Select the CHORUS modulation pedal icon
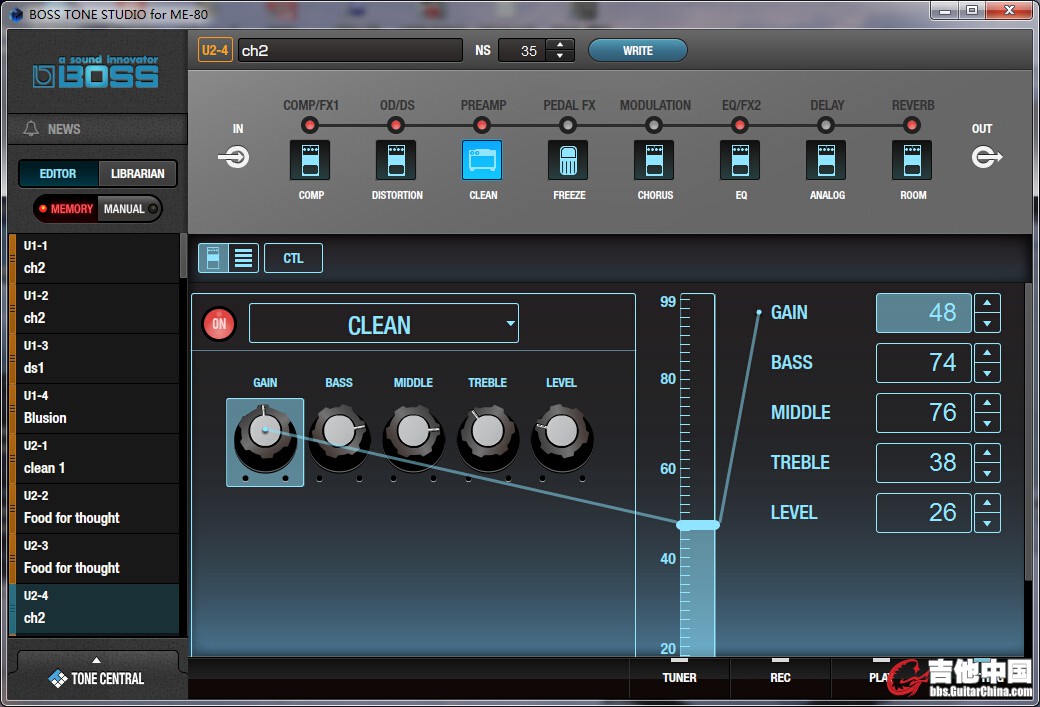 [x=654, y=160]
